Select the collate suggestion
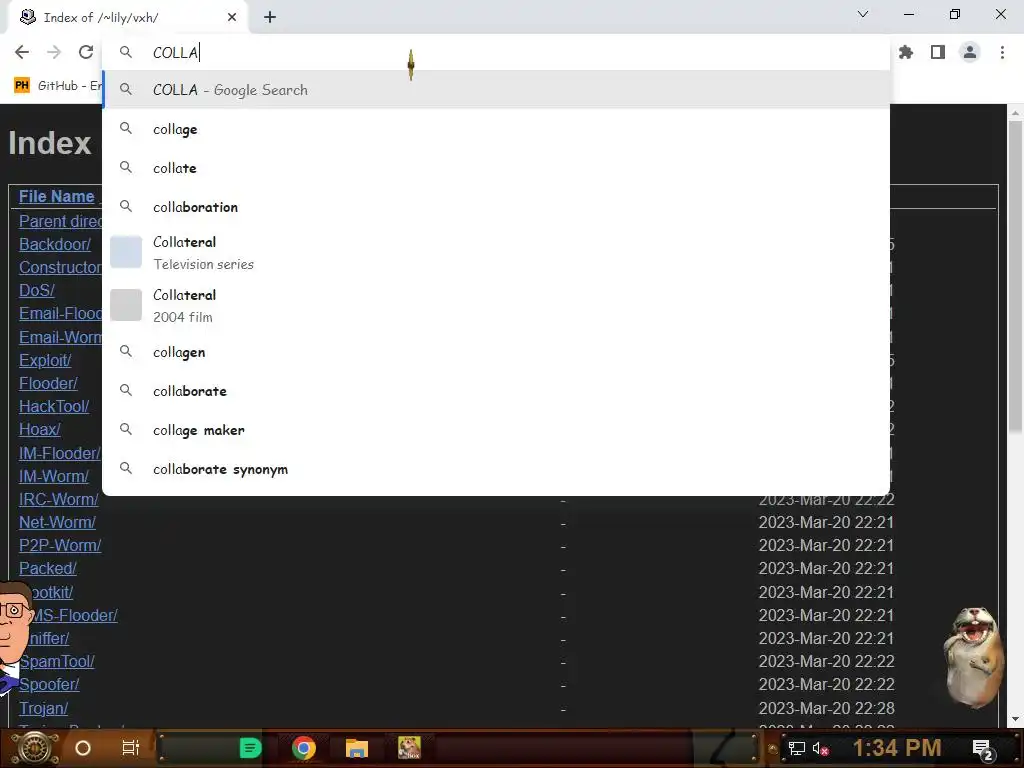Screen dimensions: 1024x768 click(x=496, y=168)
